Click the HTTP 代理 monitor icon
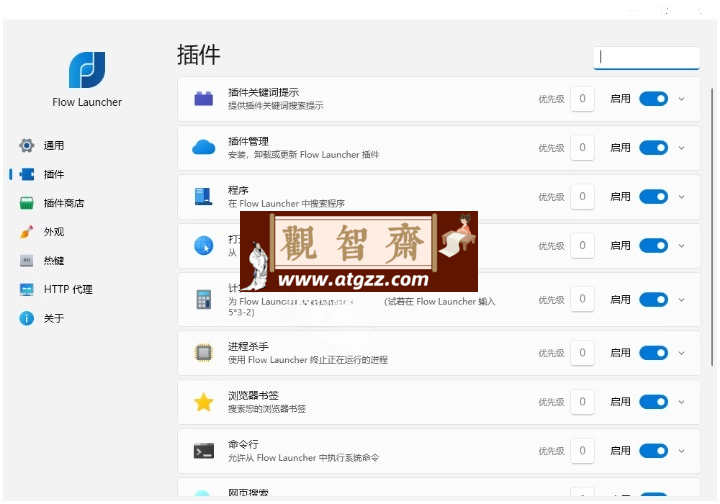This screenshot has width=720, height=504. pos(27,289)
